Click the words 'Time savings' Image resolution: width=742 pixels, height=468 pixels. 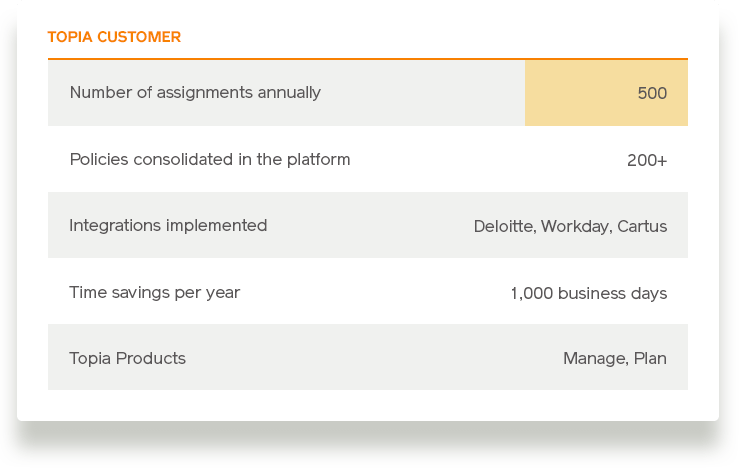(120, 293)
